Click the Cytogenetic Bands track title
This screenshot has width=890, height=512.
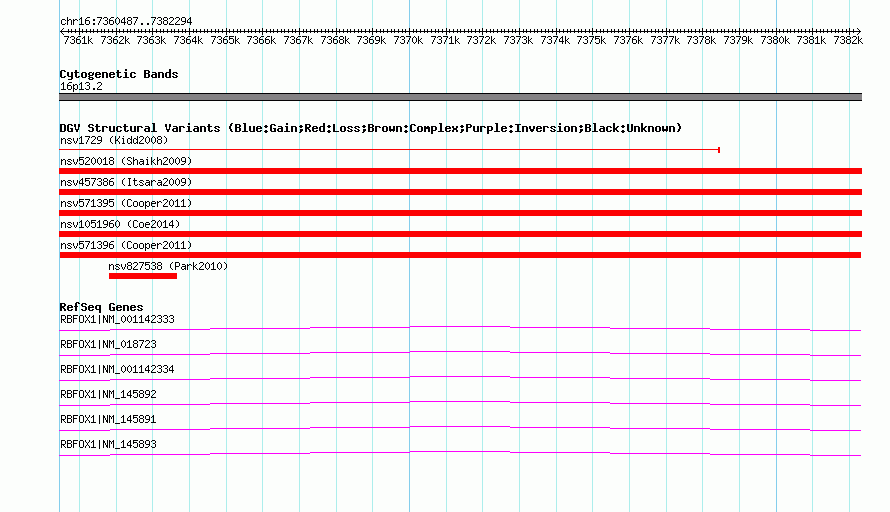tap(119, 74)
